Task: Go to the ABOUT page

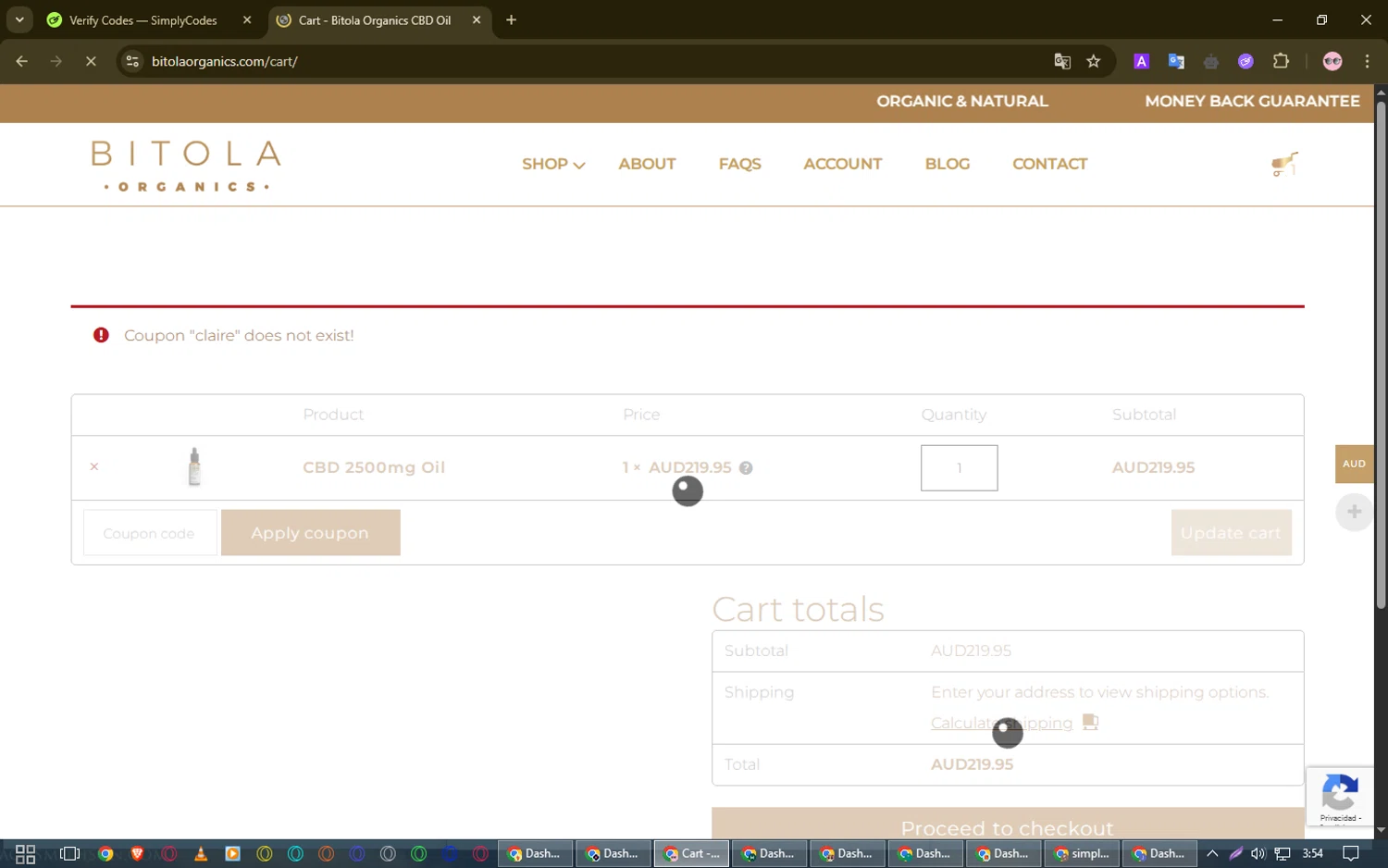Action: (647, 164)
